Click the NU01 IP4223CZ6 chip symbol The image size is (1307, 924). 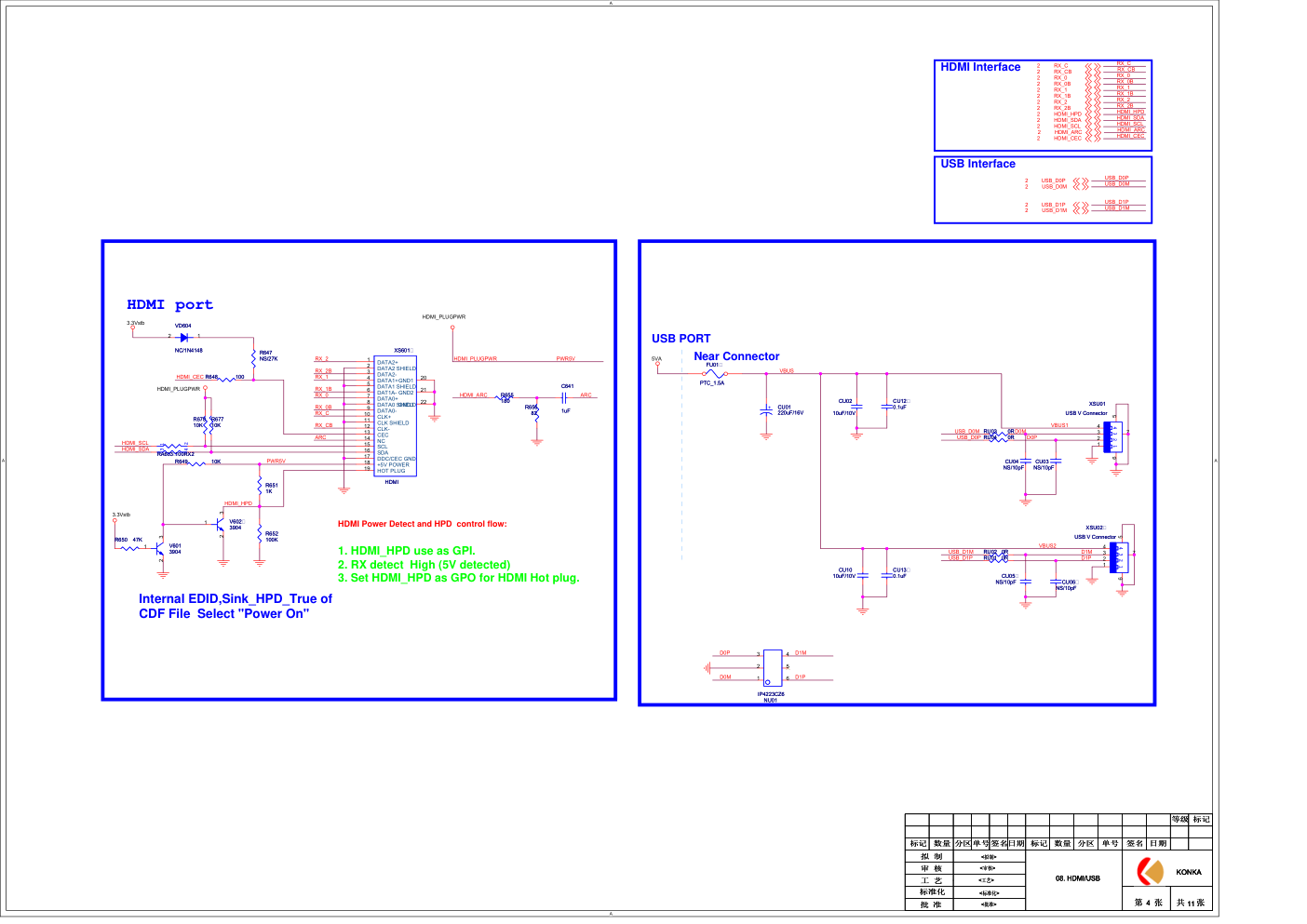point(772,667)
